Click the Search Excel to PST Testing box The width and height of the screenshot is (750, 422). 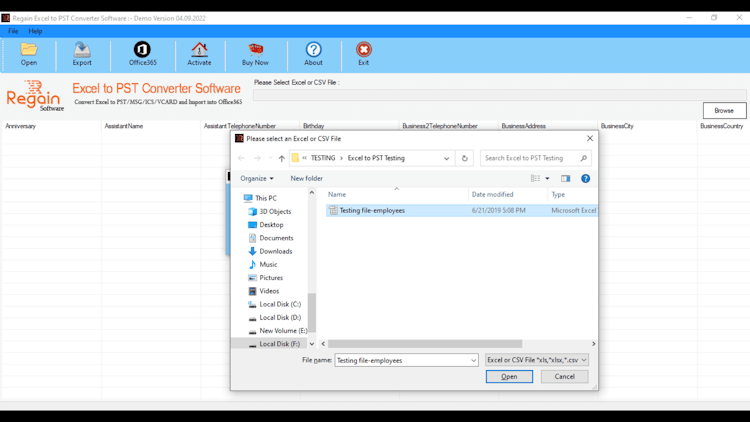click(536, 158)
